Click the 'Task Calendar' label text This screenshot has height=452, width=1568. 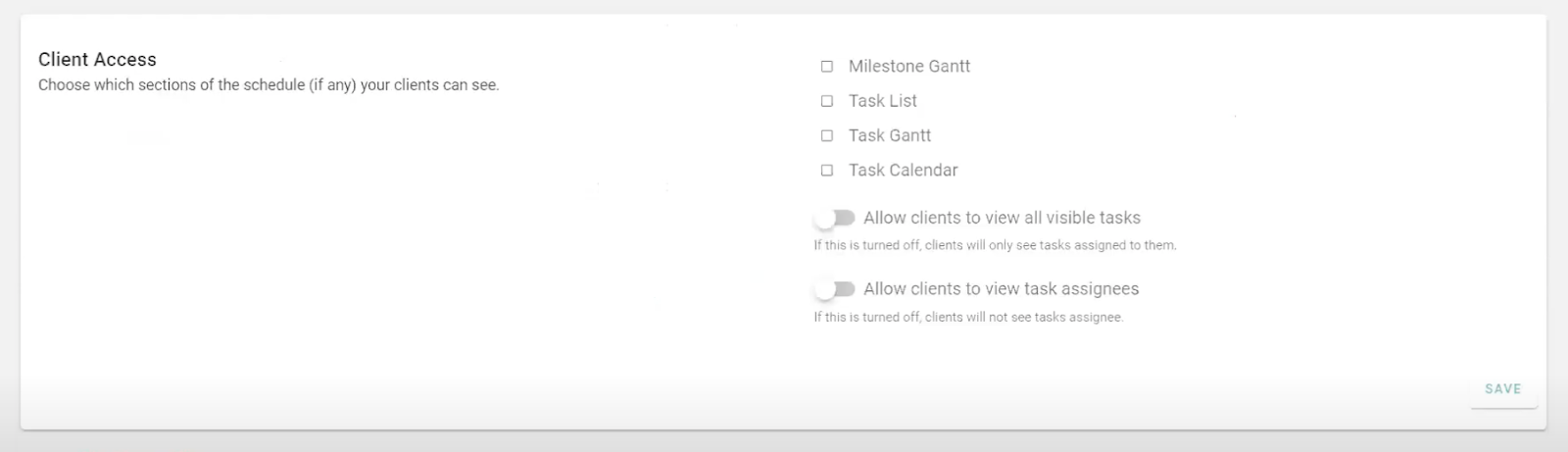903,171
